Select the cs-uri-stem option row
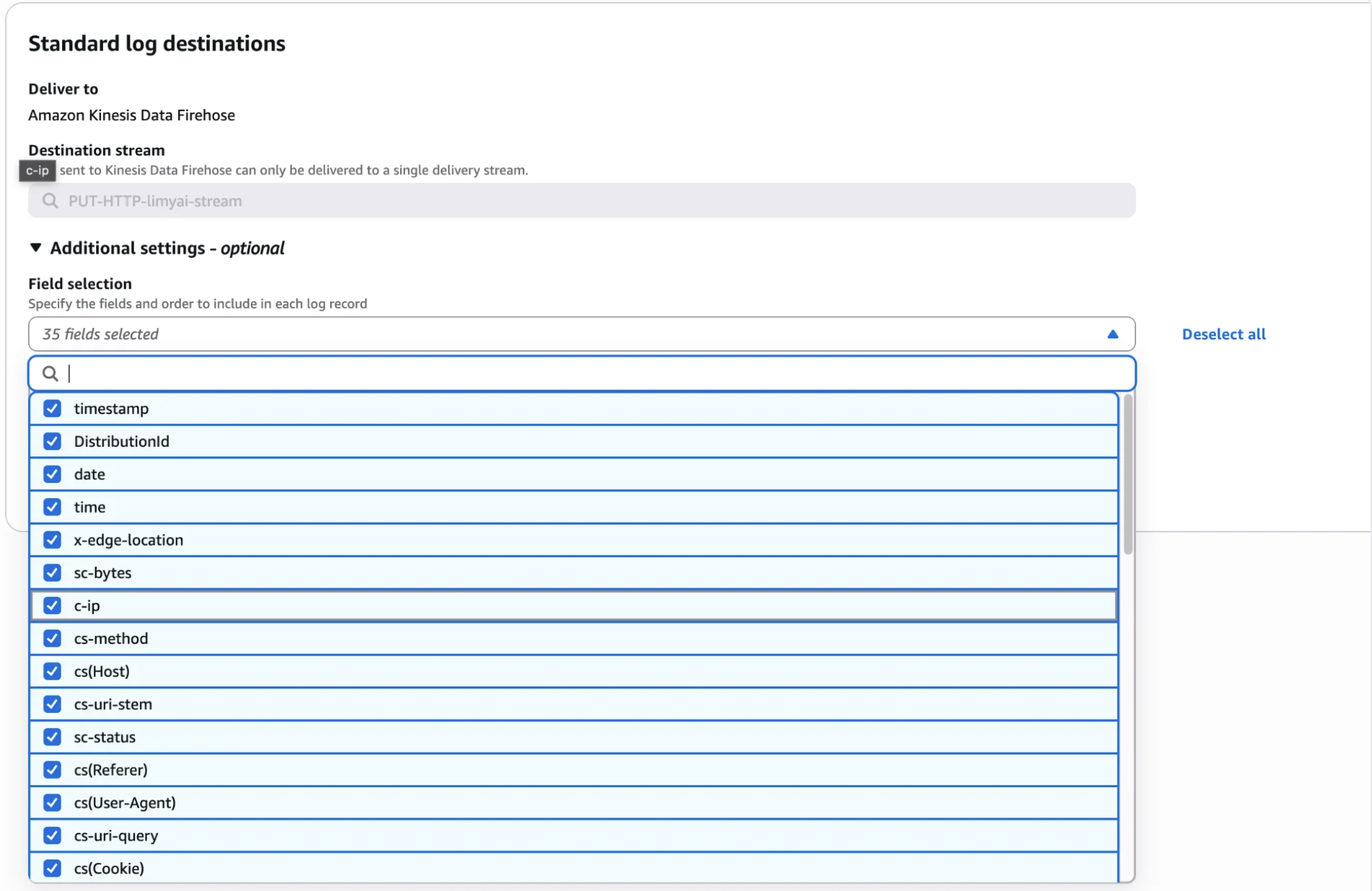 pyautogui.click(x=573, y=704)
